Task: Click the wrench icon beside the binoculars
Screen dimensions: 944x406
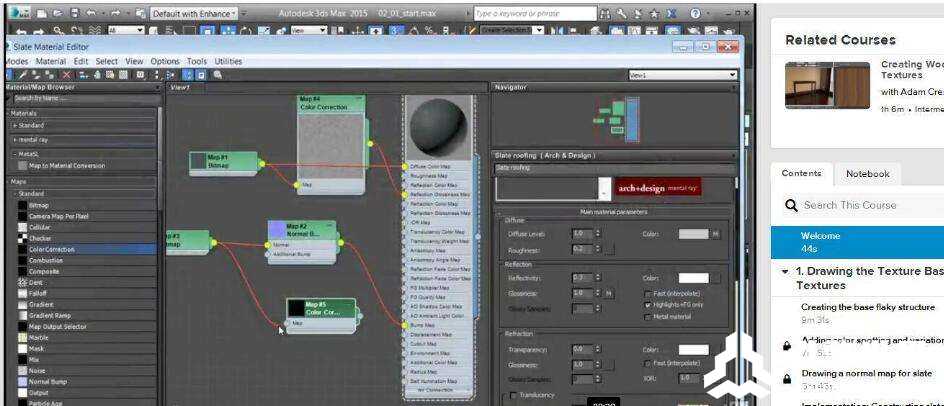Action: (x=623, y=13)
